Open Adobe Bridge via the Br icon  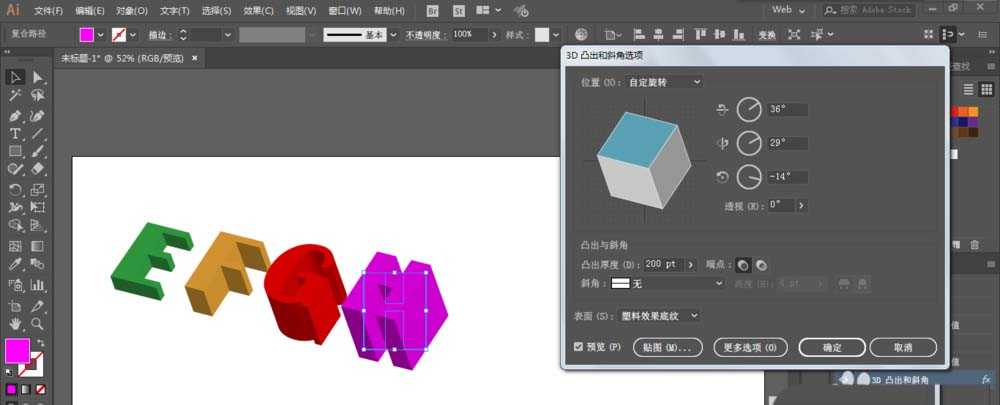point(432,11)
